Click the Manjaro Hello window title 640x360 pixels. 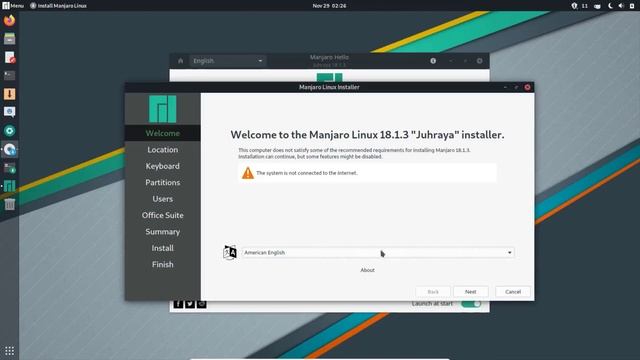pyautogui.click(x=329, y=58)
